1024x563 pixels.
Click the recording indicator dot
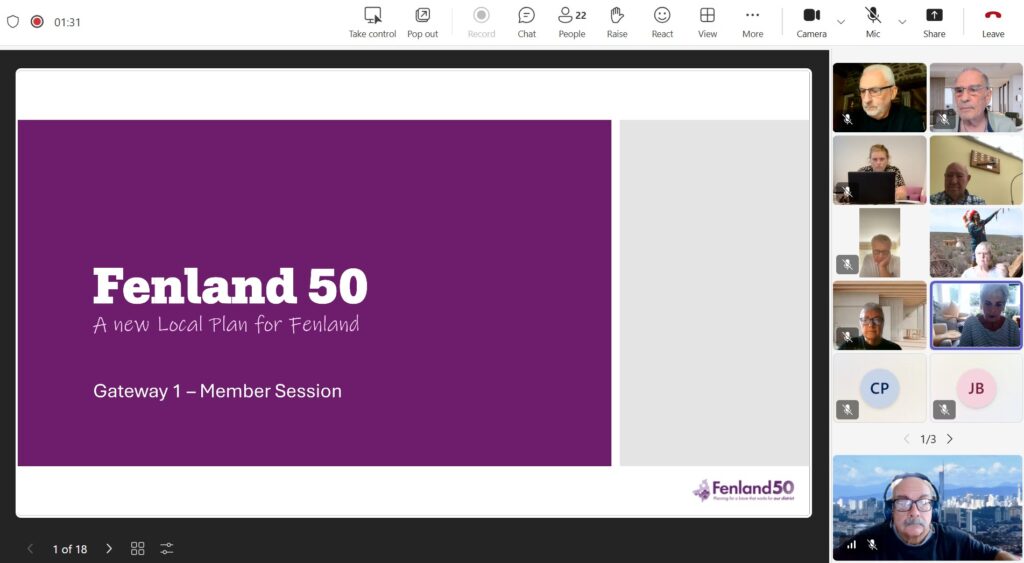(37, 22)
